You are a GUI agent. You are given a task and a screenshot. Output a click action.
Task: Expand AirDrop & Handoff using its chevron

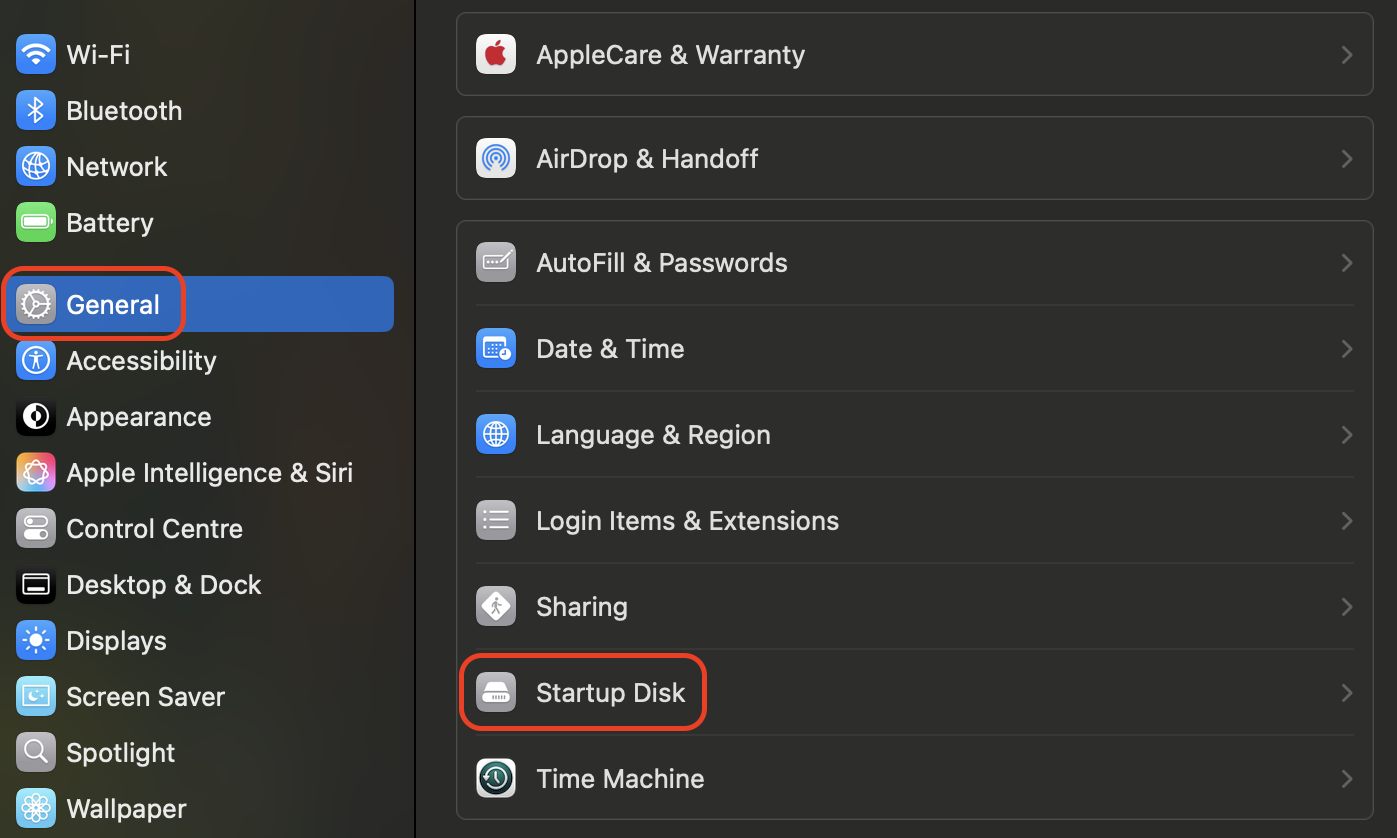pos(1346,158)
